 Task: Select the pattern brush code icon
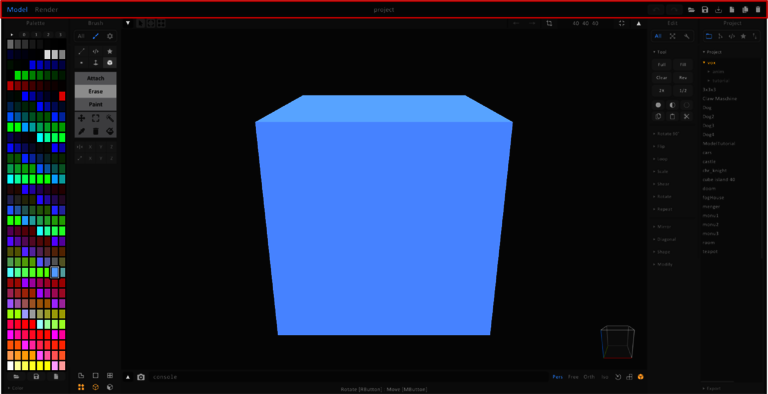coord(96,51)
